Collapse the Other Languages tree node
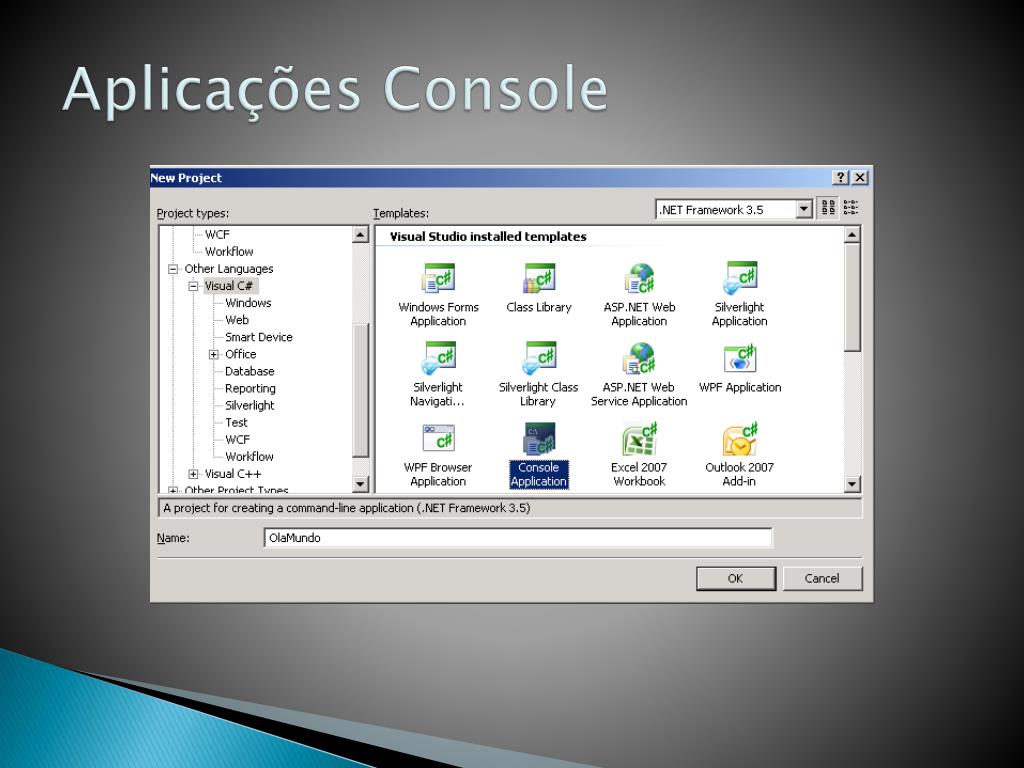The height and width of the screenshot is (768, 1024). point(173,269)
